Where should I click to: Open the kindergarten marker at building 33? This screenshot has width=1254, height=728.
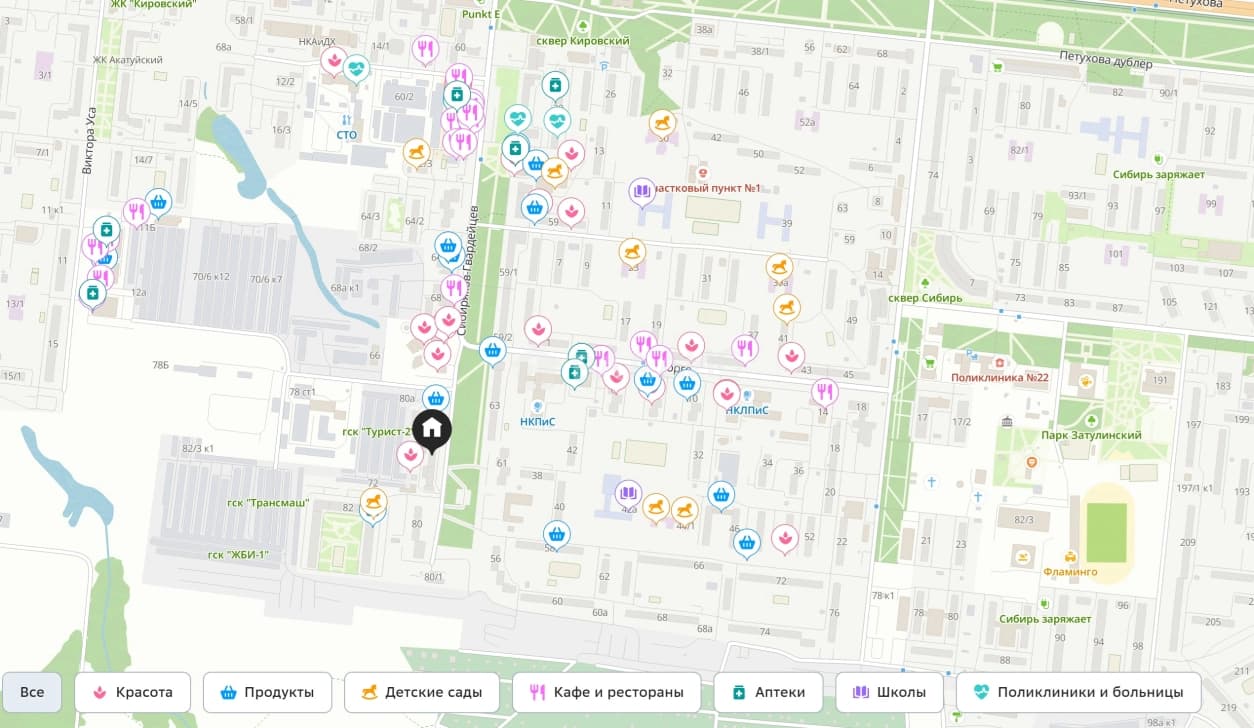pos(632,251)
